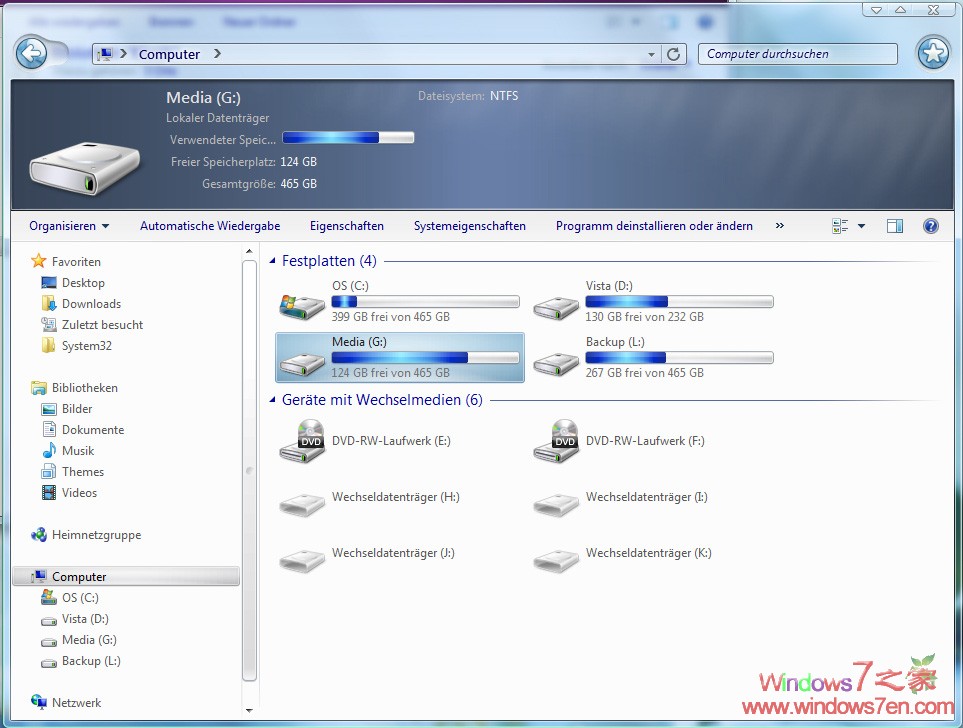
Task: Click the Computer durchsuchen search field
Action: point(797,53)
